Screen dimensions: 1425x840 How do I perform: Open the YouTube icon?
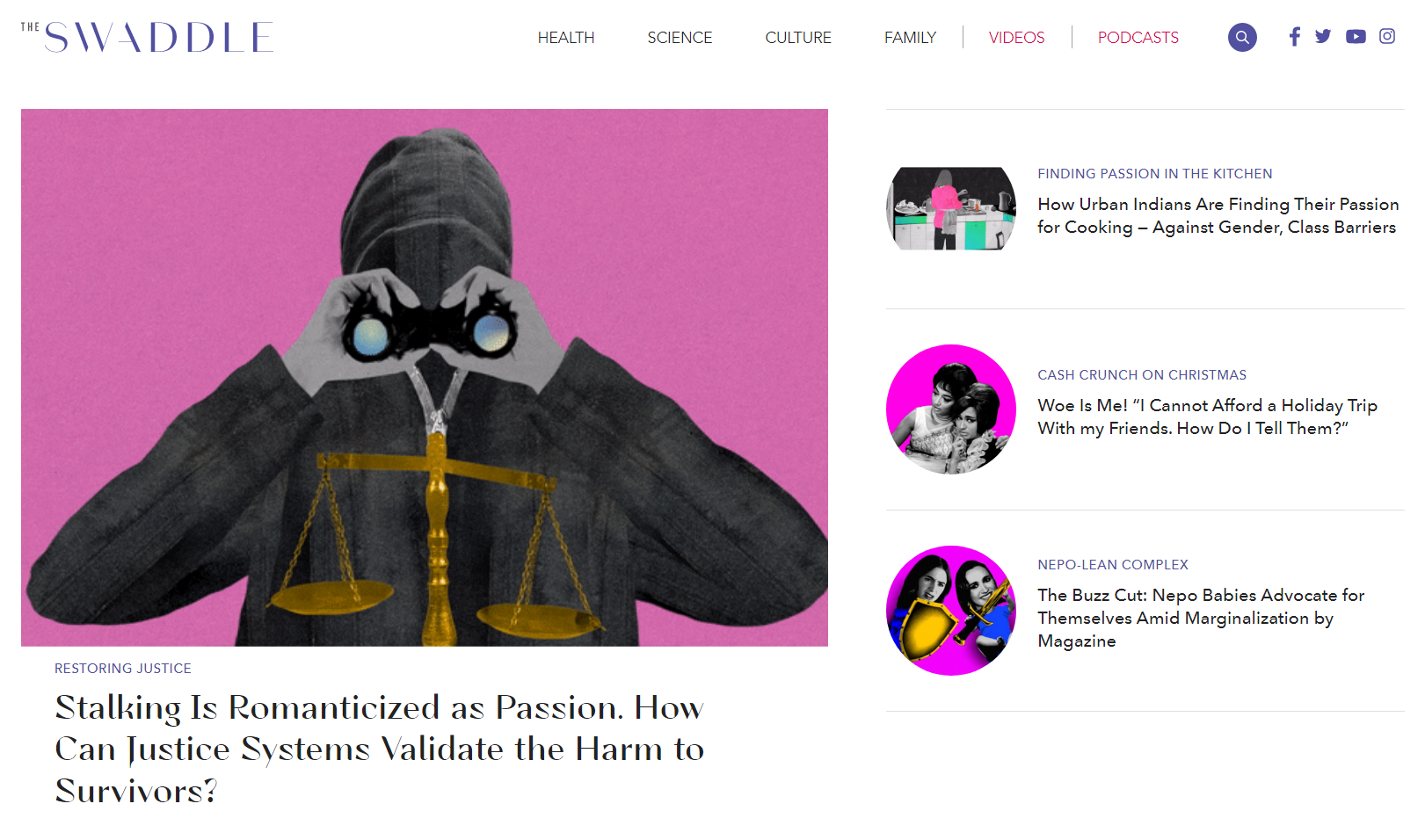click(x=1356, y=37)
